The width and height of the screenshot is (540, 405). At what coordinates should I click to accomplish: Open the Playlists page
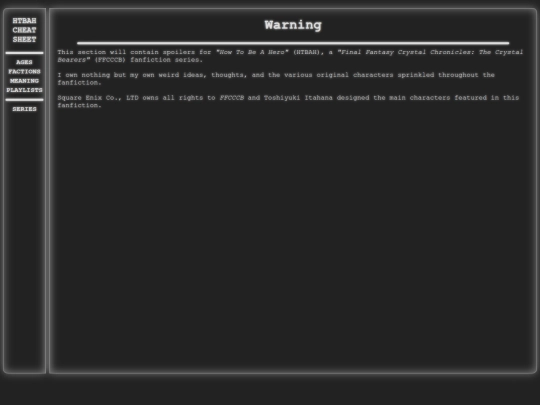click(x=24, y=90)
